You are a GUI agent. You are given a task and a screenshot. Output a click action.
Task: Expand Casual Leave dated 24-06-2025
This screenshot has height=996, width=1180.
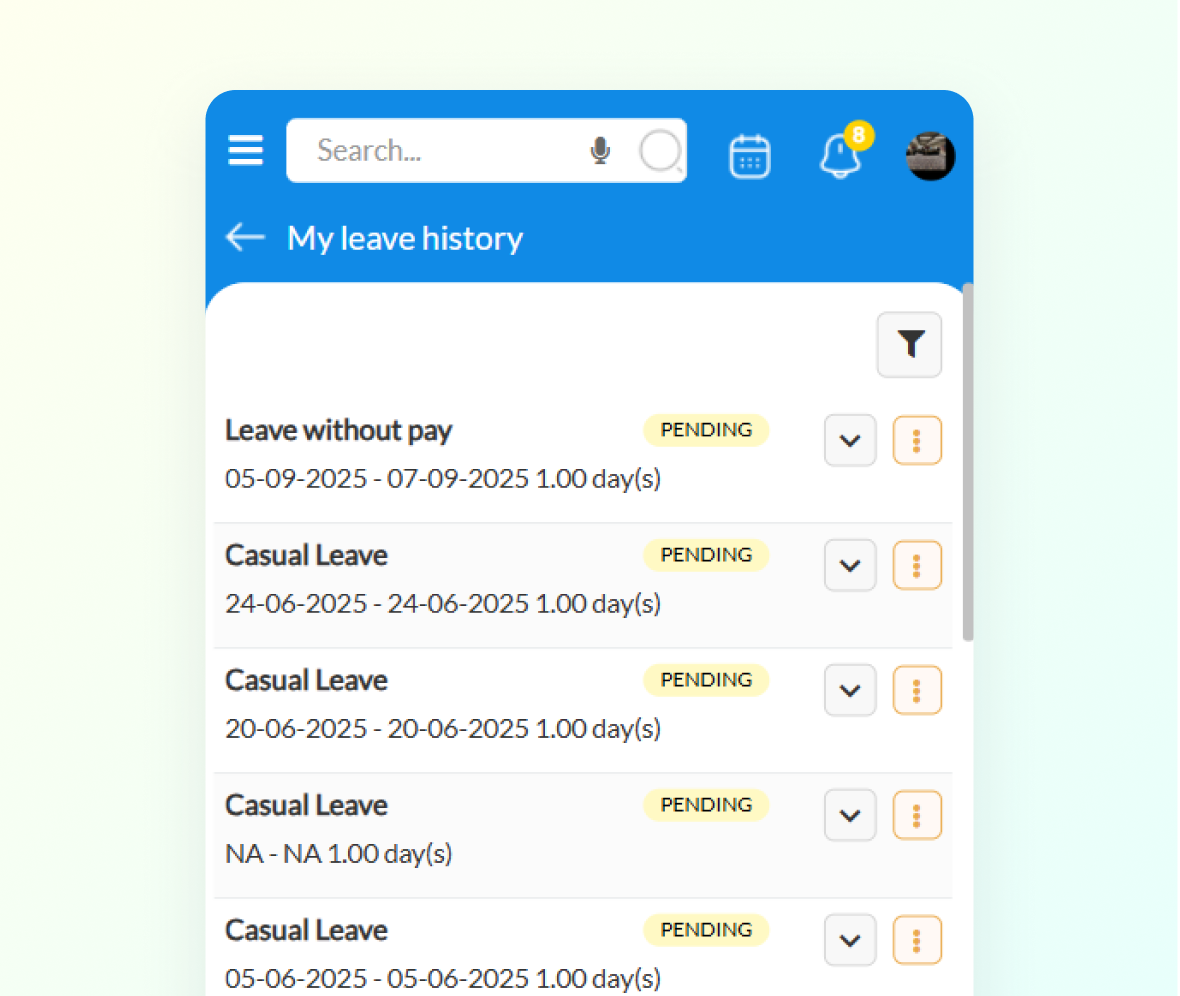coord(850,565)
